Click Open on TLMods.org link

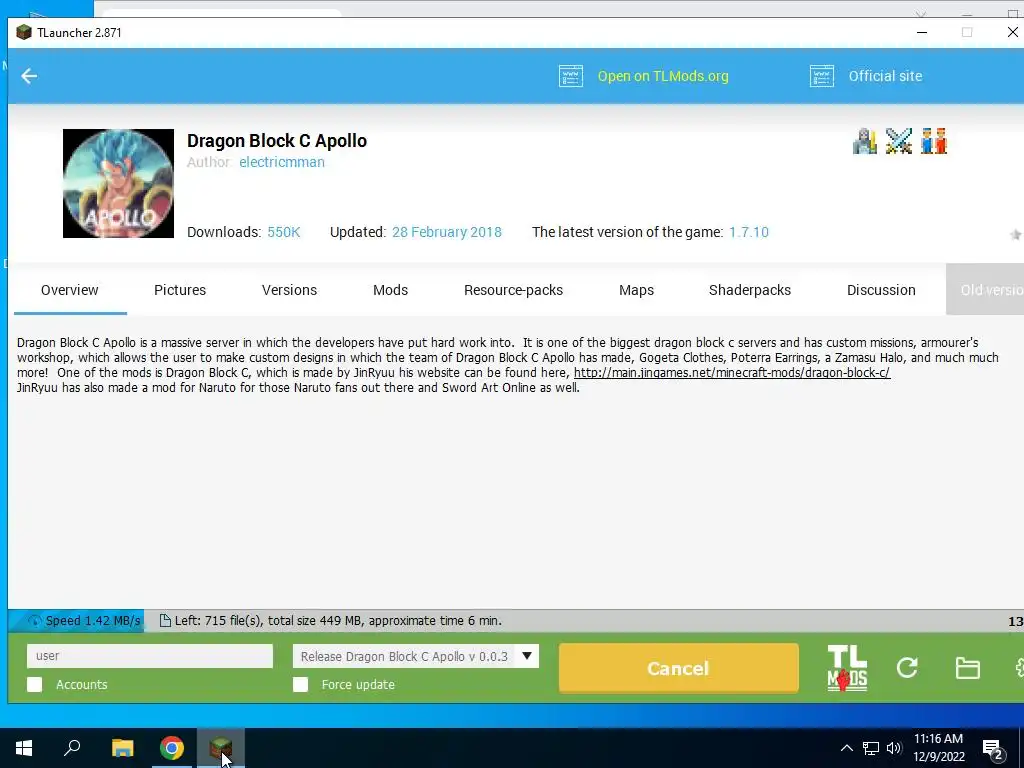click(663, 76)
